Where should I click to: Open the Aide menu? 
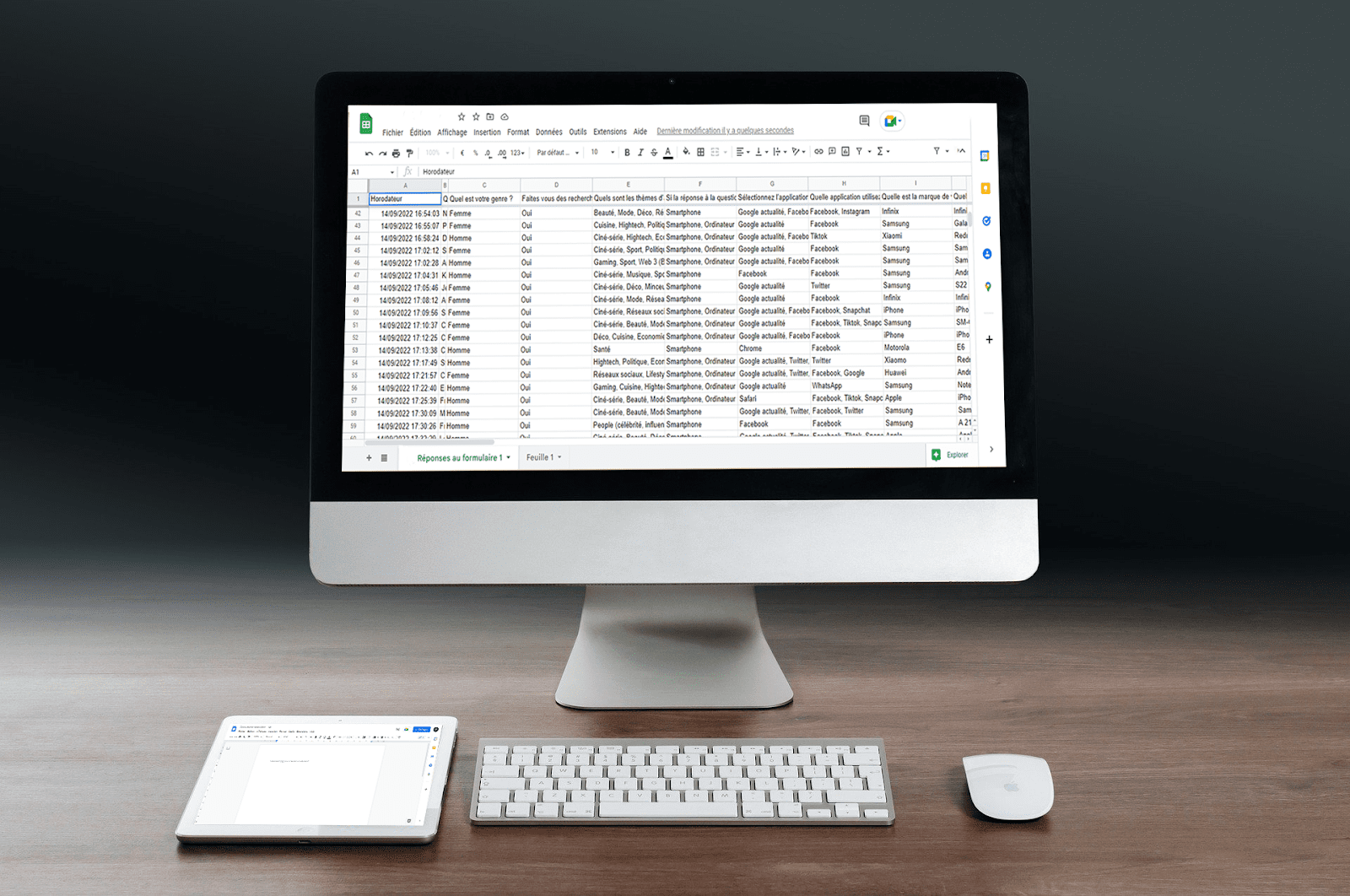640,132
